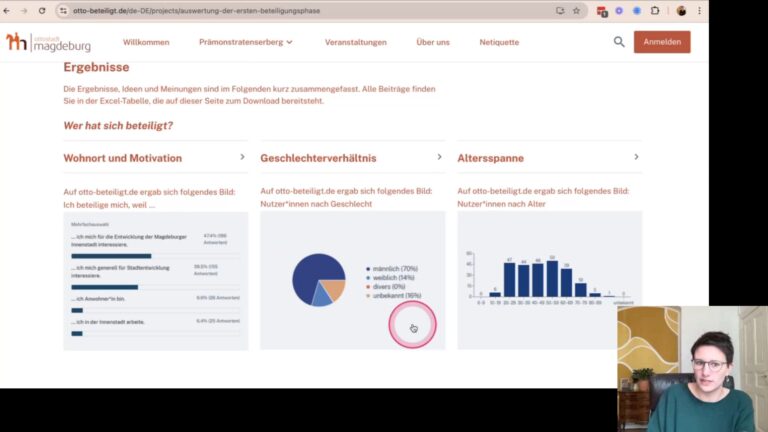
Task: Click the Ergebnisse heading
Action: (96, 67)
